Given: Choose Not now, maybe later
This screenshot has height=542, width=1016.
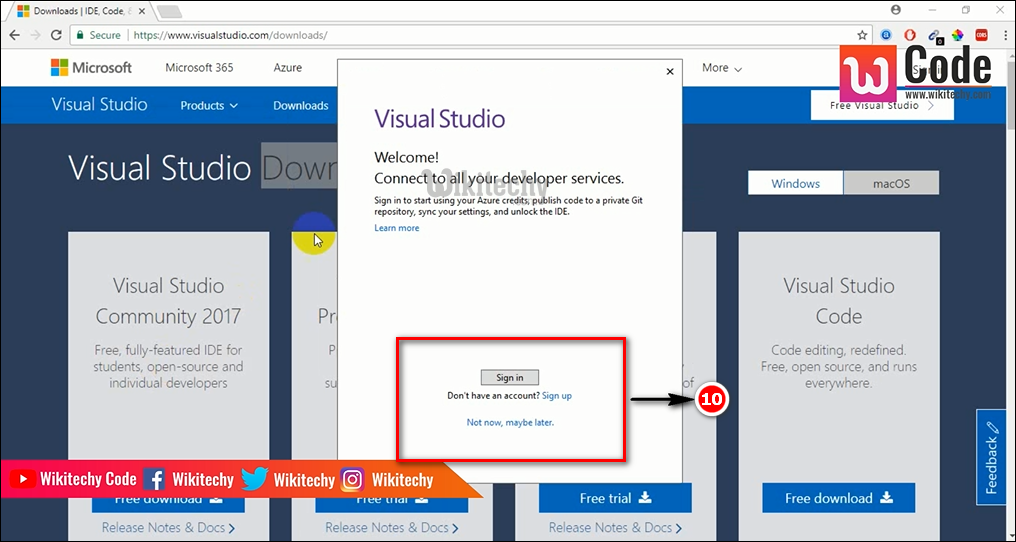Looking at the screenshot, I should [x=510, y=423].
